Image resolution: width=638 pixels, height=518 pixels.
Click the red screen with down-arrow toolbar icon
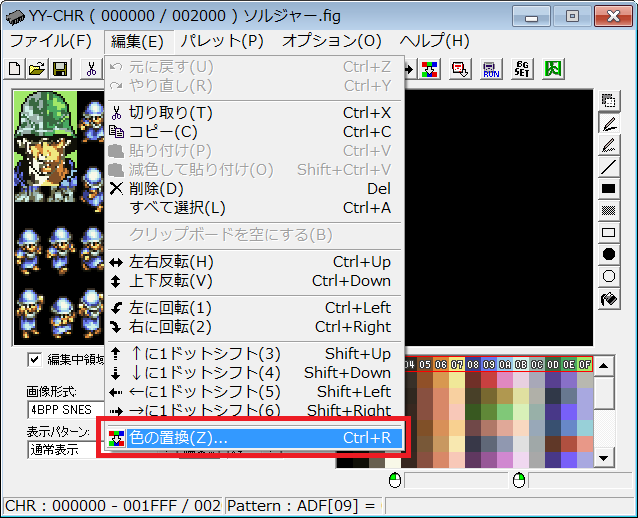point(460,69)
